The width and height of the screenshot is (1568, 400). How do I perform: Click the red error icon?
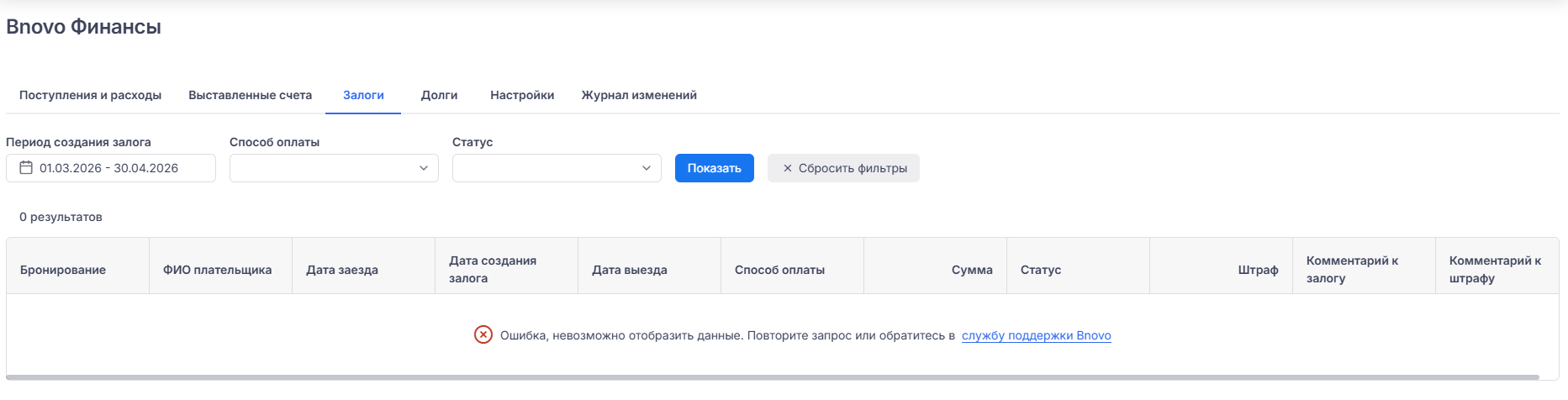click(483, 335)
